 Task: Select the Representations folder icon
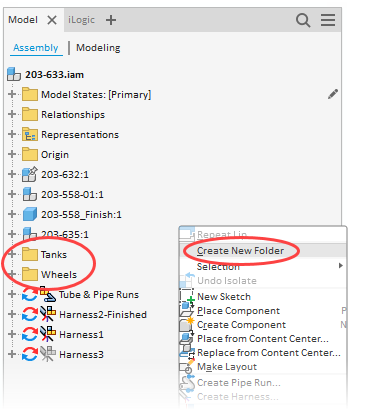pyautogui.click(x=30, y=134)
